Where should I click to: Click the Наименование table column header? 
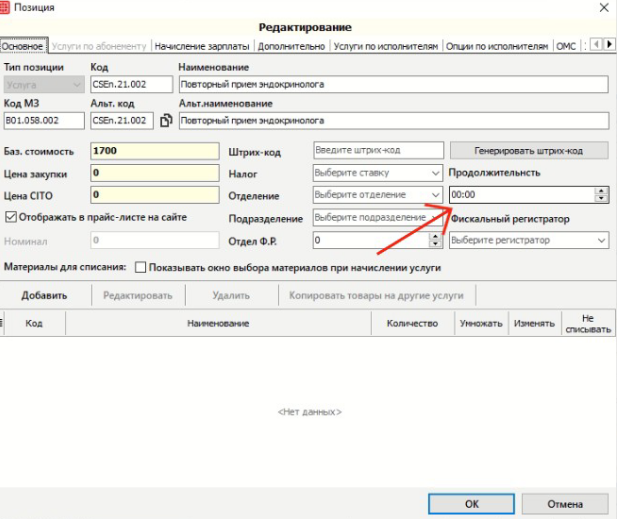(218, 323)
